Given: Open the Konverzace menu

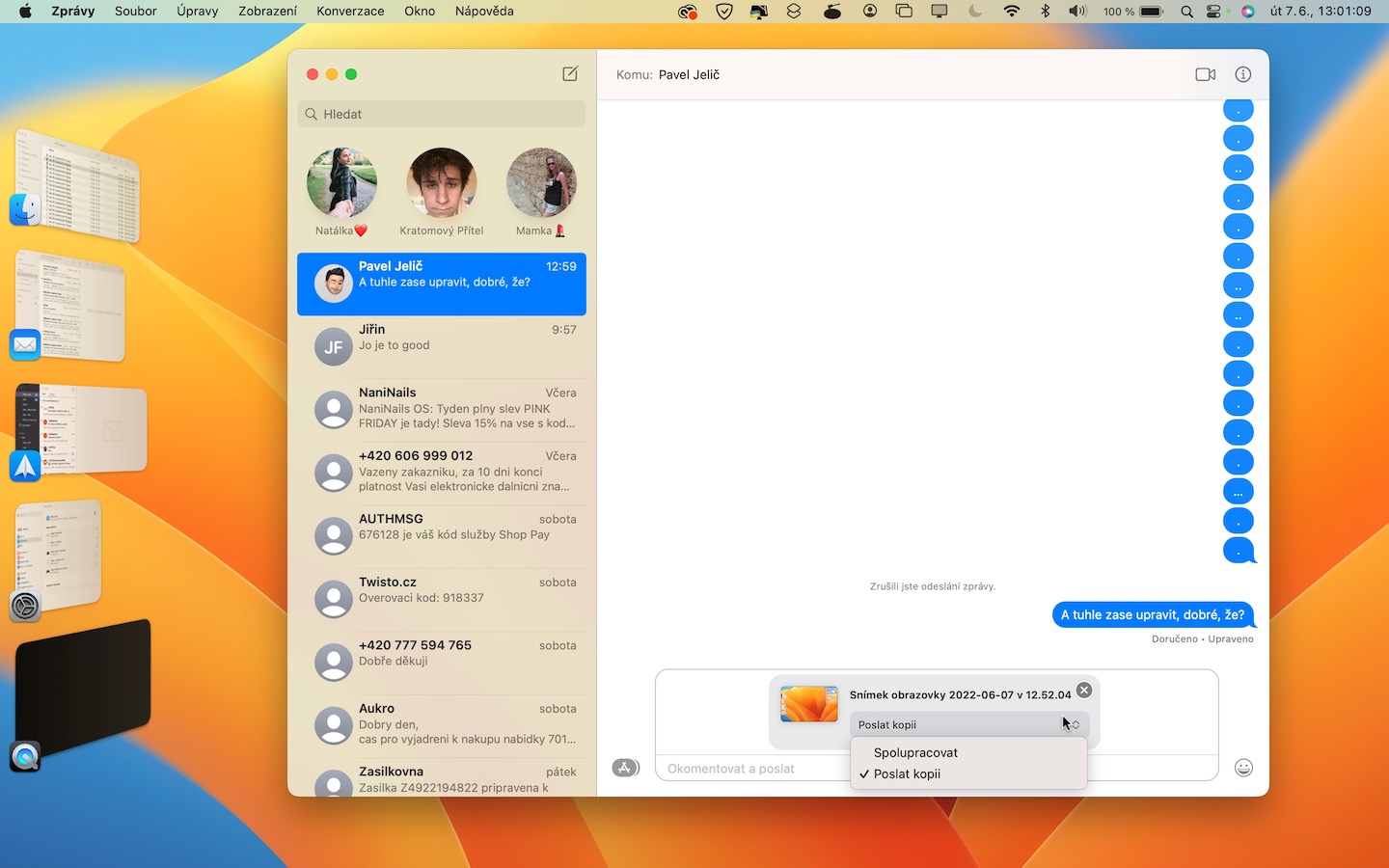Looking at the screenshot, I should [350, 12].
